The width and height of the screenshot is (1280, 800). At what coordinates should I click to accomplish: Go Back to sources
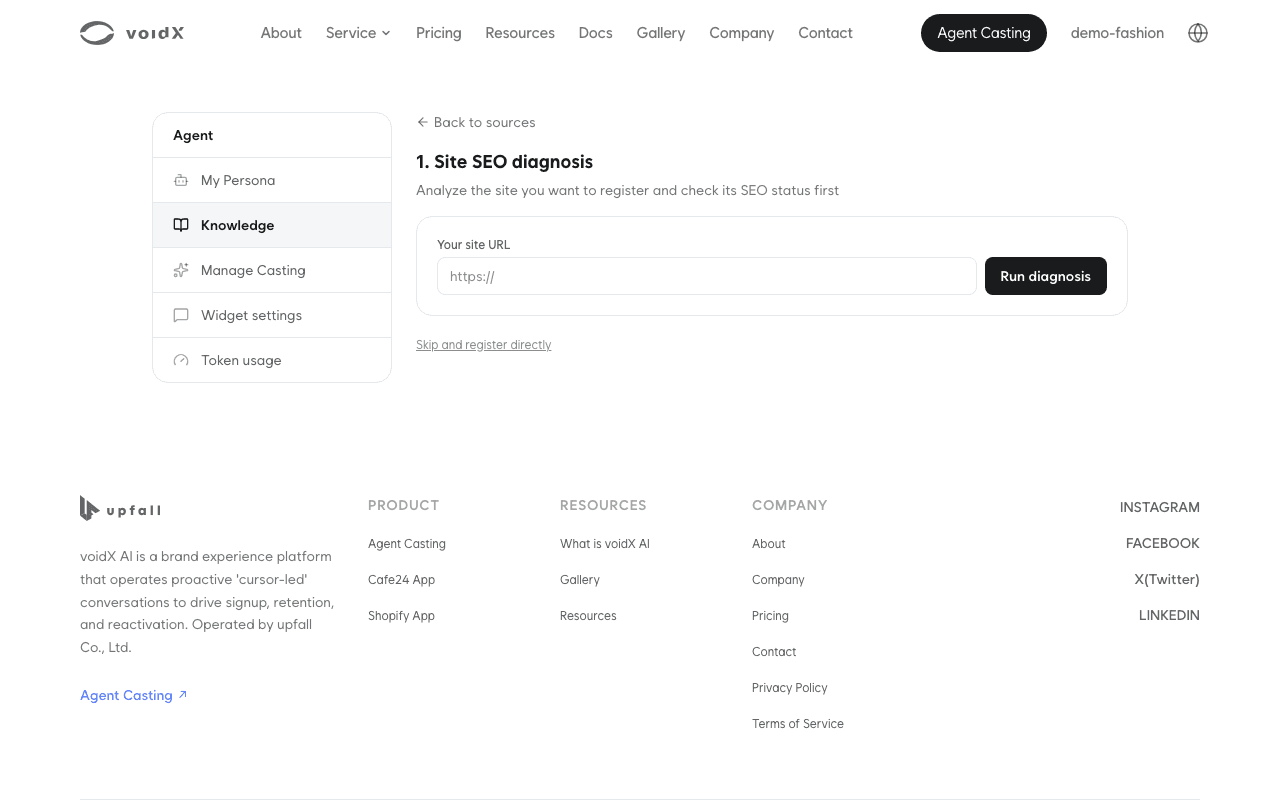476,122
